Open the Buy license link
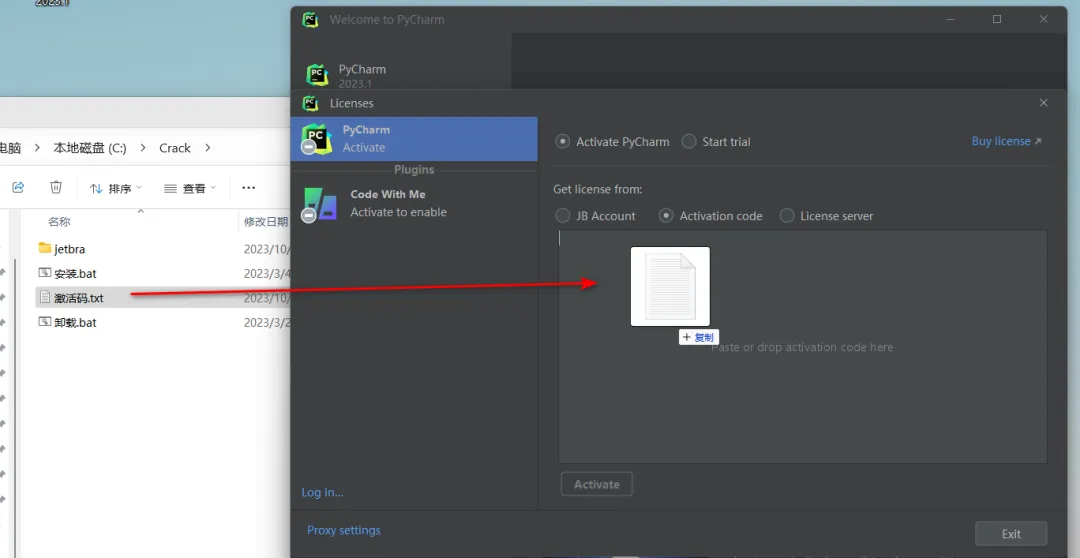This screenshot has height=558, width=1080. (1006, 141)
